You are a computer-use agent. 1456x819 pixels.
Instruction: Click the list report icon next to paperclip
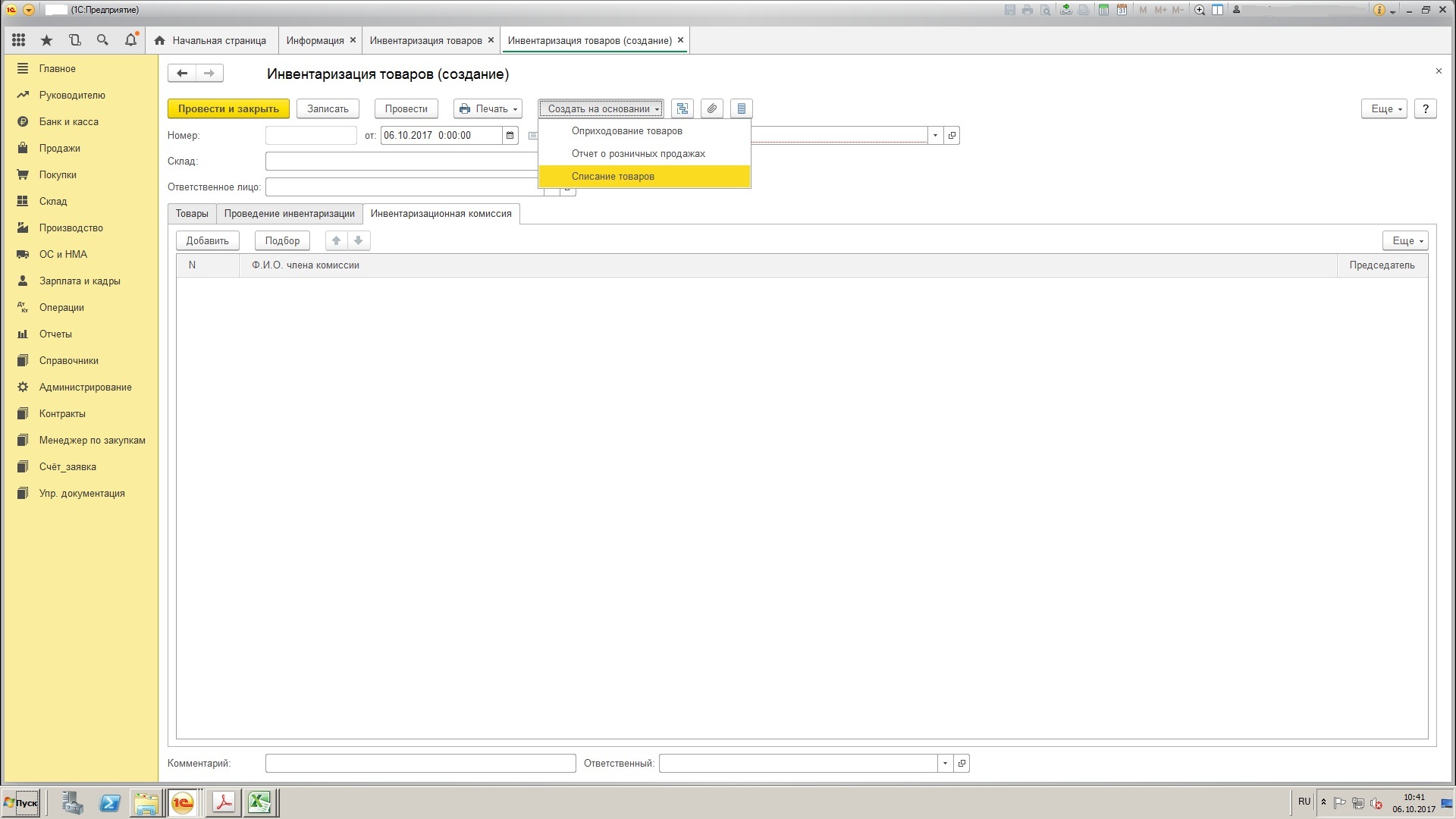[x=742, y=108]
